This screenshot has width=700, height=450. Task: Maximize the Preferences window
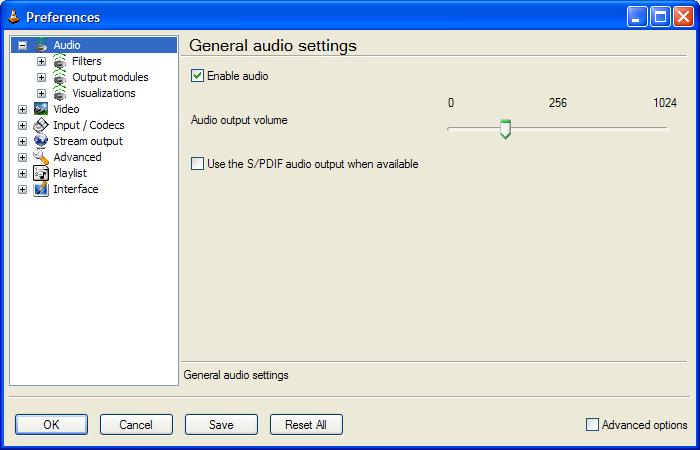pyautogui.click(x=660, y=17)
